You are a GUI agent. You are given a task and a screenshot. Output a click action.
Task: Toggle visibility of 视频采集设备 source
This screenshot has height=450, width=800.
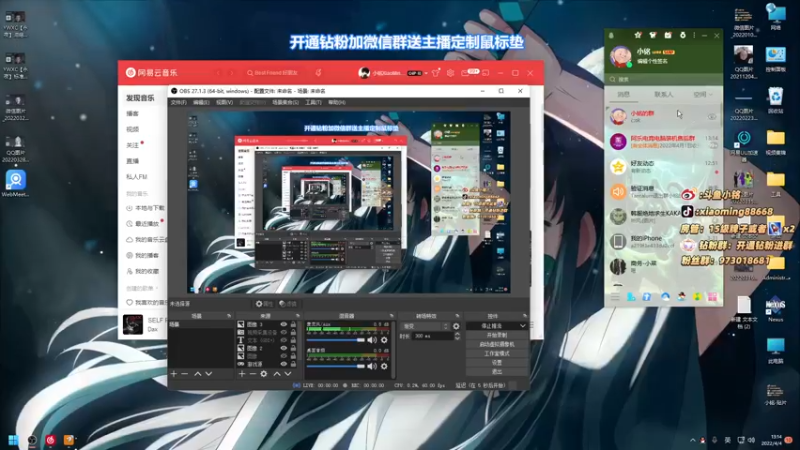point(284,332)
